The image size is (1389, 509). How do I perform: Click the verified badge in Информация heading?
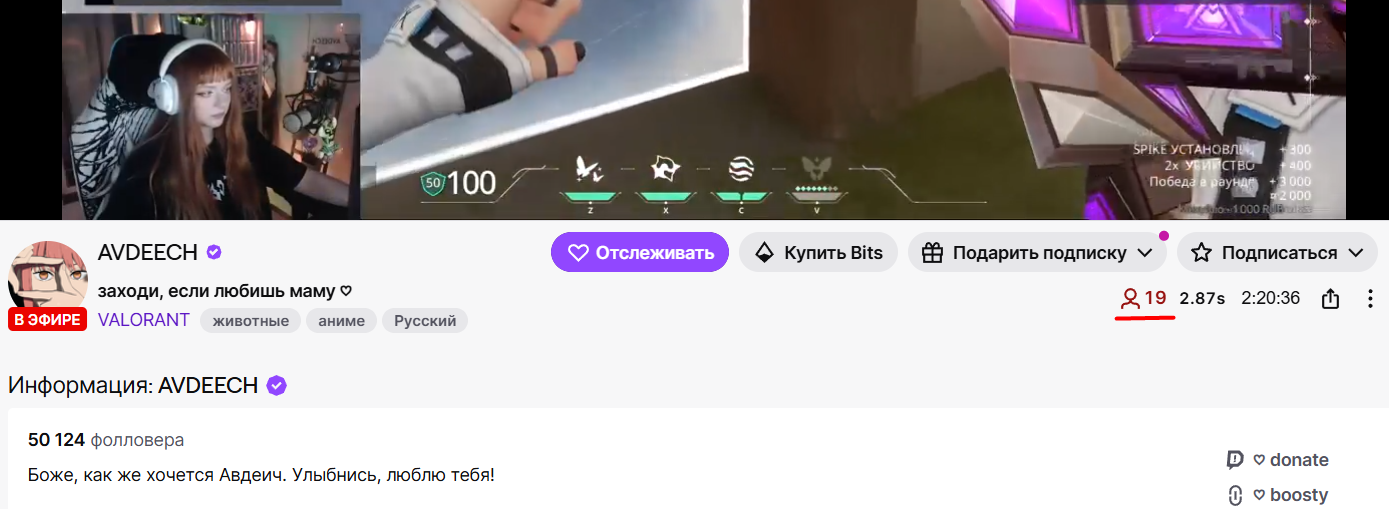click(x=277, y=385)
